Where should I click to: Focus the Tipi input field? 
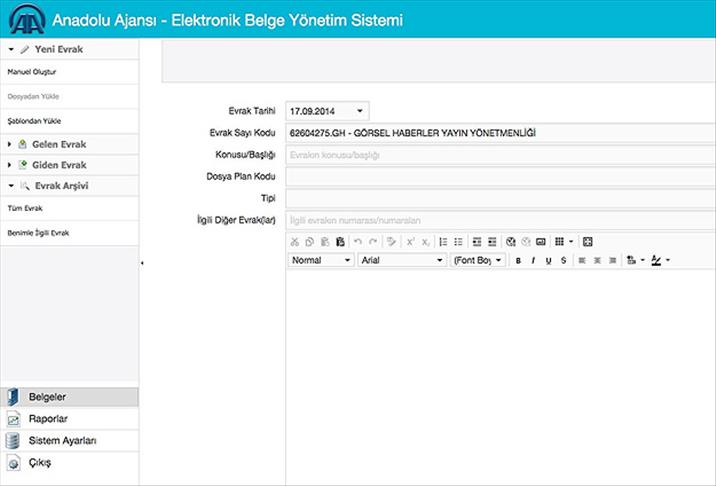pyautogui.click(x=500, y=198)
